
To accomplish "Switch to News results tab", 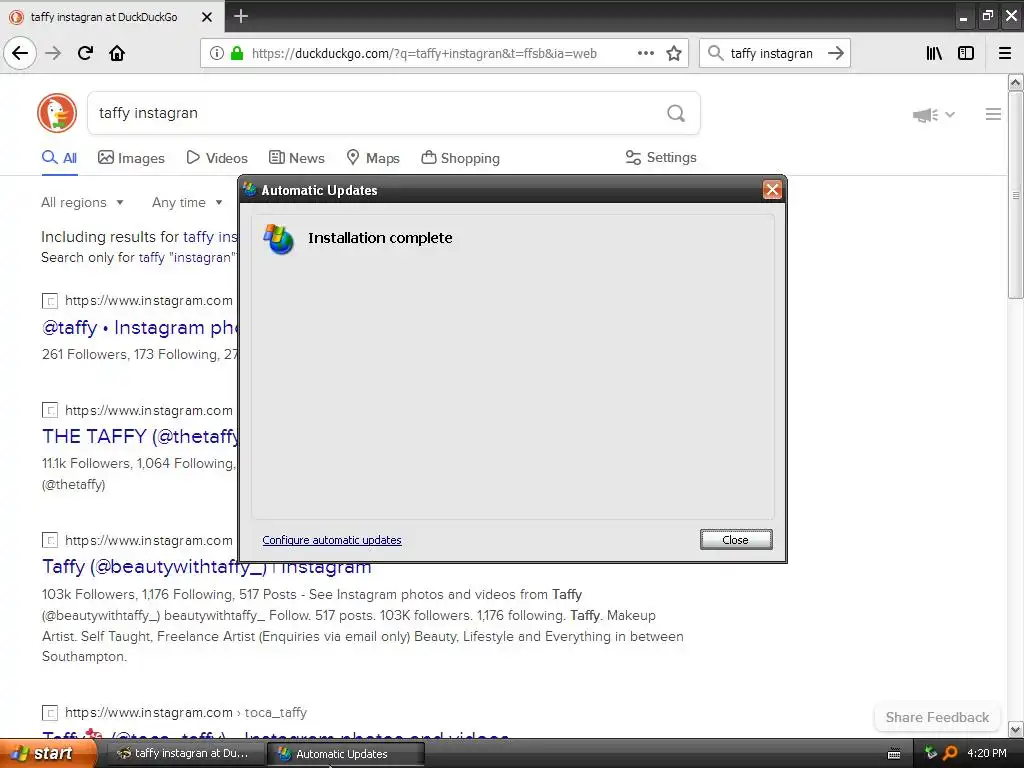I will coord(296,158).
